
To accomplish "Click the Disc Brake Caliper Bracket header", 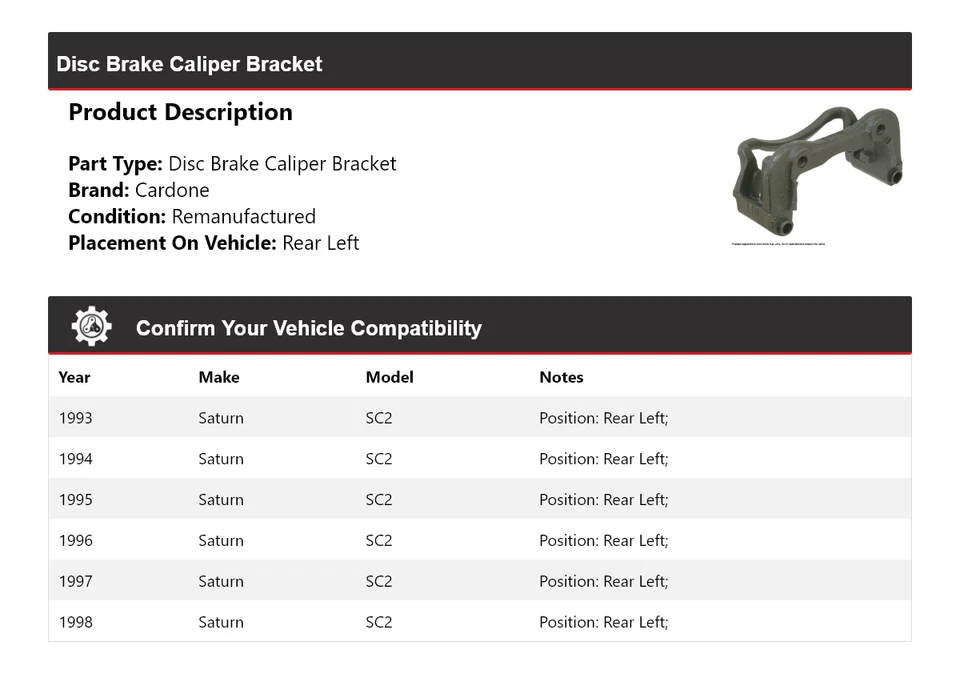I will pyautogui.click(x=190, y=64).
